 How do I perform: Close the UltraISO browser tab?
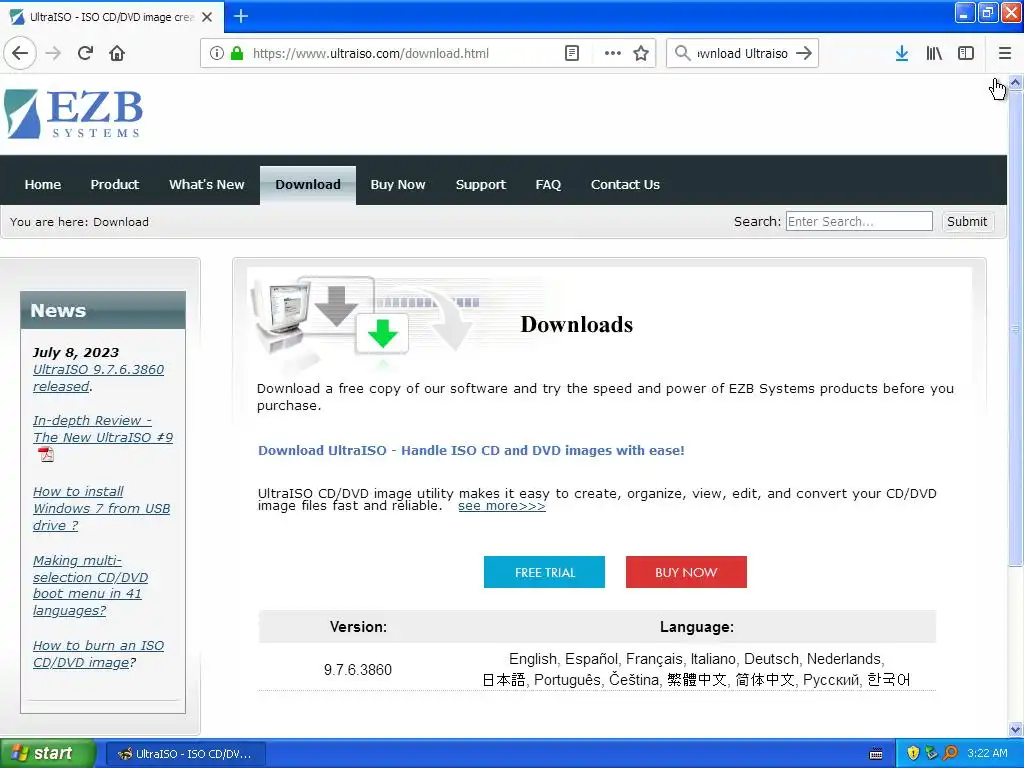pyautogui.click(x=207, y=17)
